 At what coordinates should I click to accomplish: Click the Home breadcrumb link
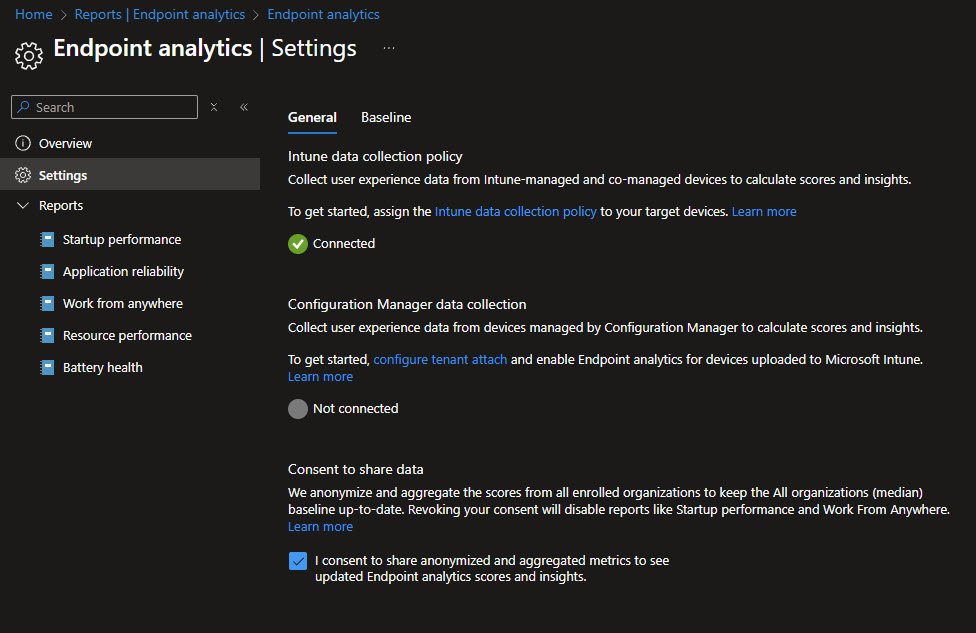34,15
